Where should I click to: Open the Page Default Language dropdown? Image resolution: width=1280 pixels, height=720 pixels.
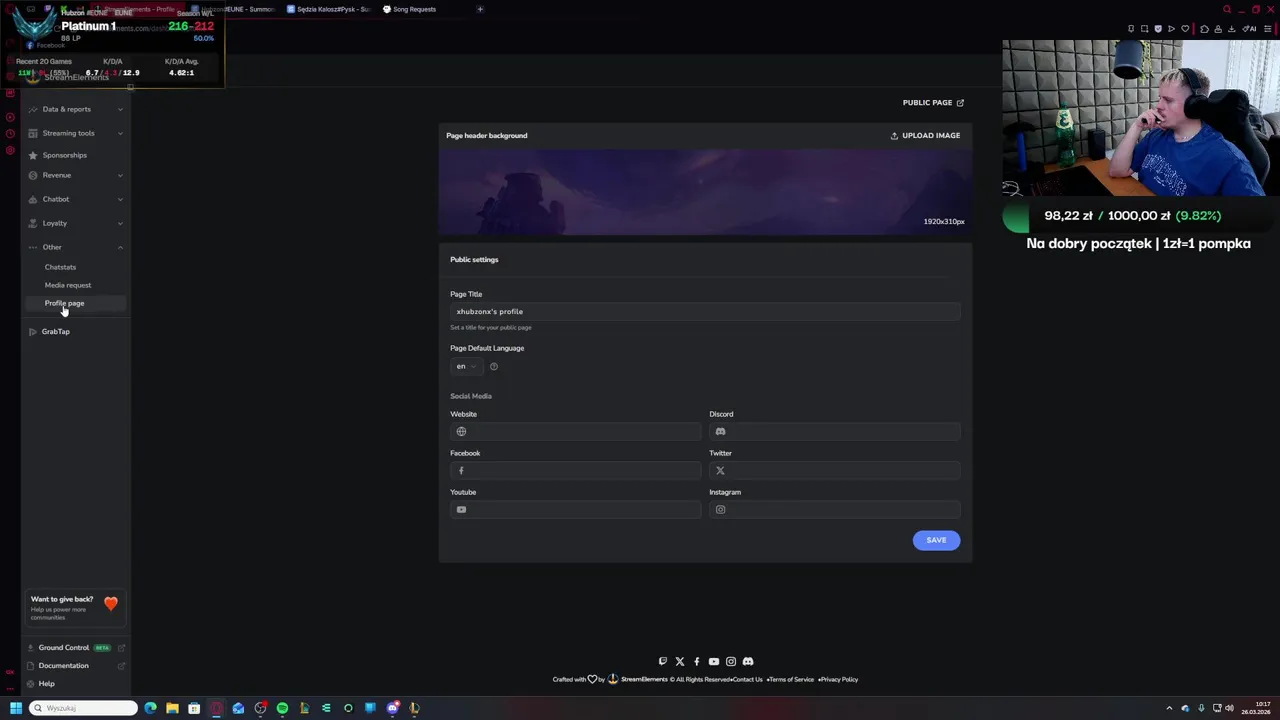[466, 366]
